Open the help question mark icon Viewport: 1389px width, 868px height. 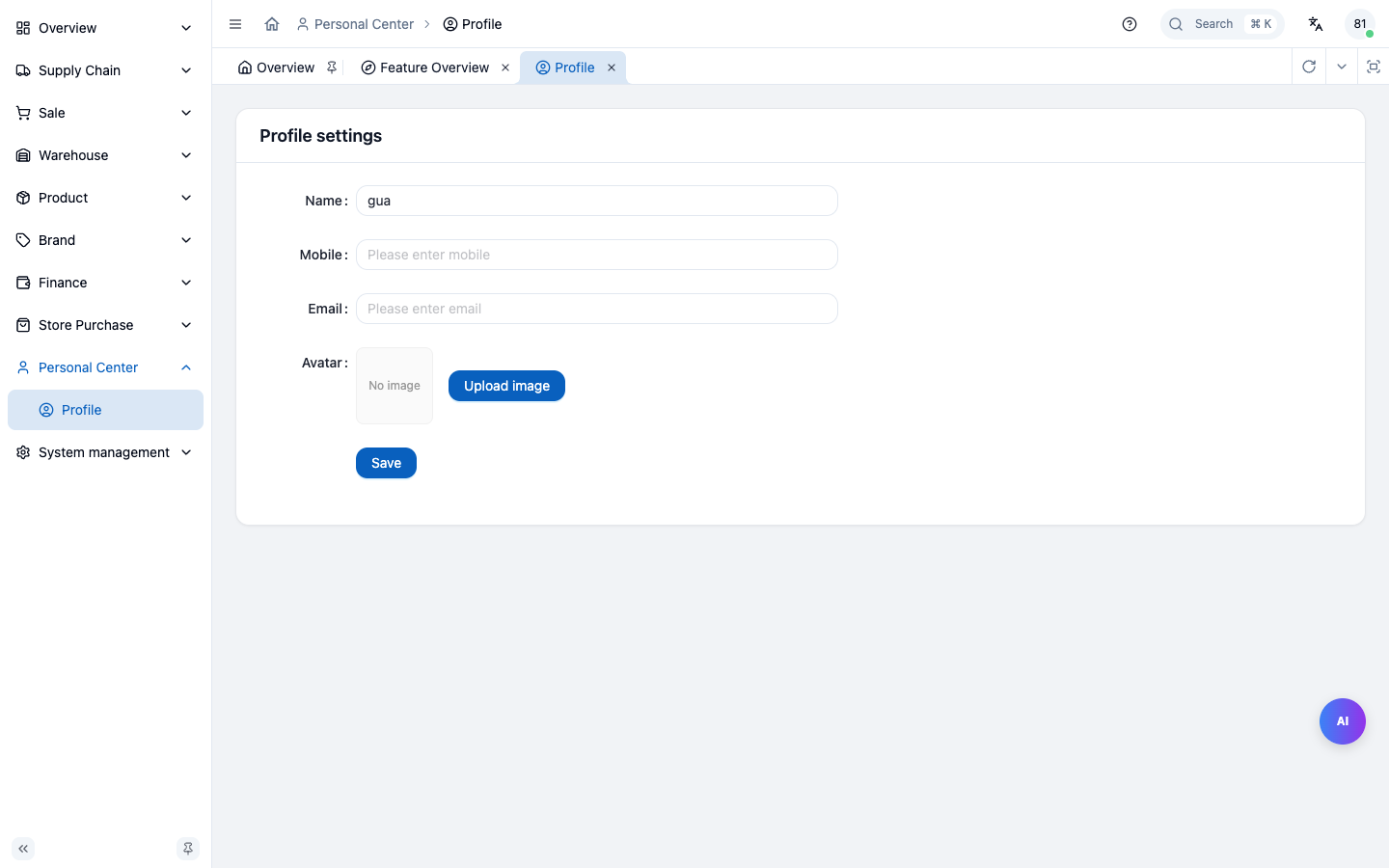click(x=1130, y=24)
